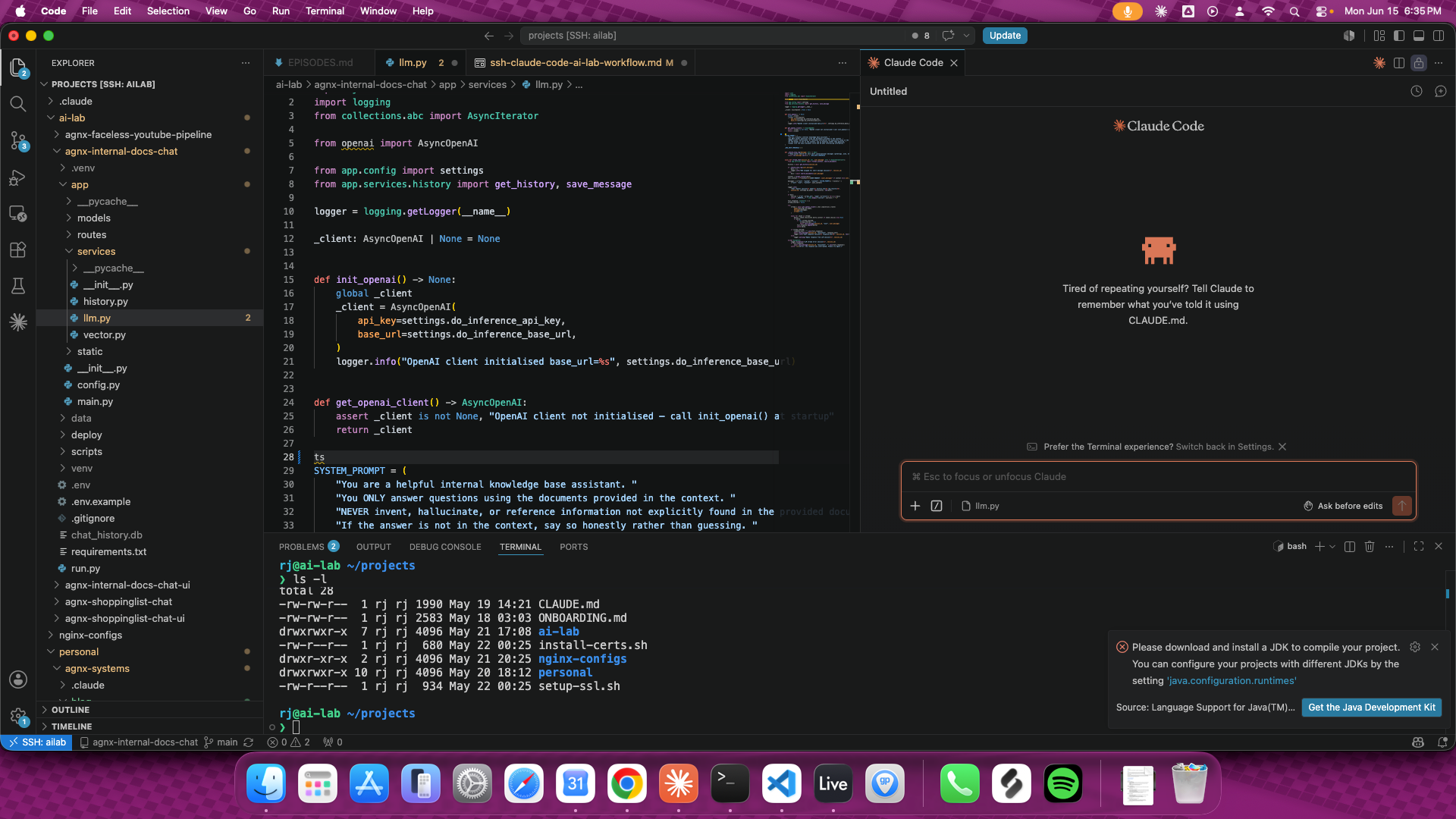Toggle the secondary side bar
This screenshot has height=819, width=1456.
coord(1439,36)
